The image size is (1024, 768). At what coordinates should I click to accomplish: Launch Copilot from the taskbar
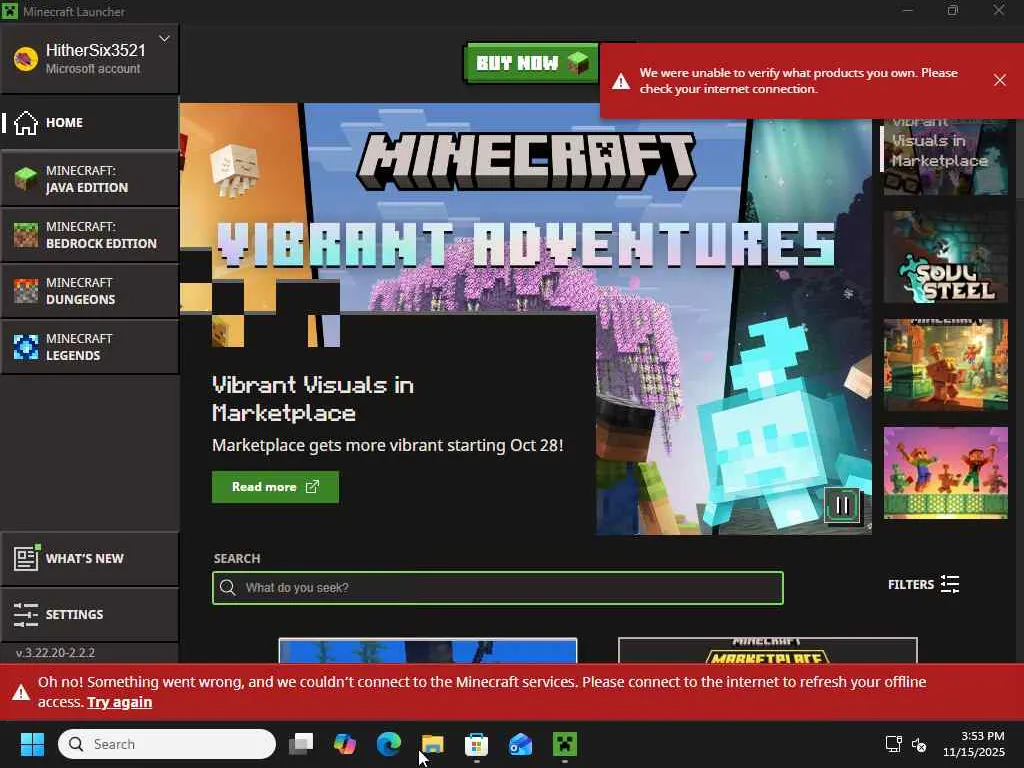pyautogui.click(x=345, y=744)
